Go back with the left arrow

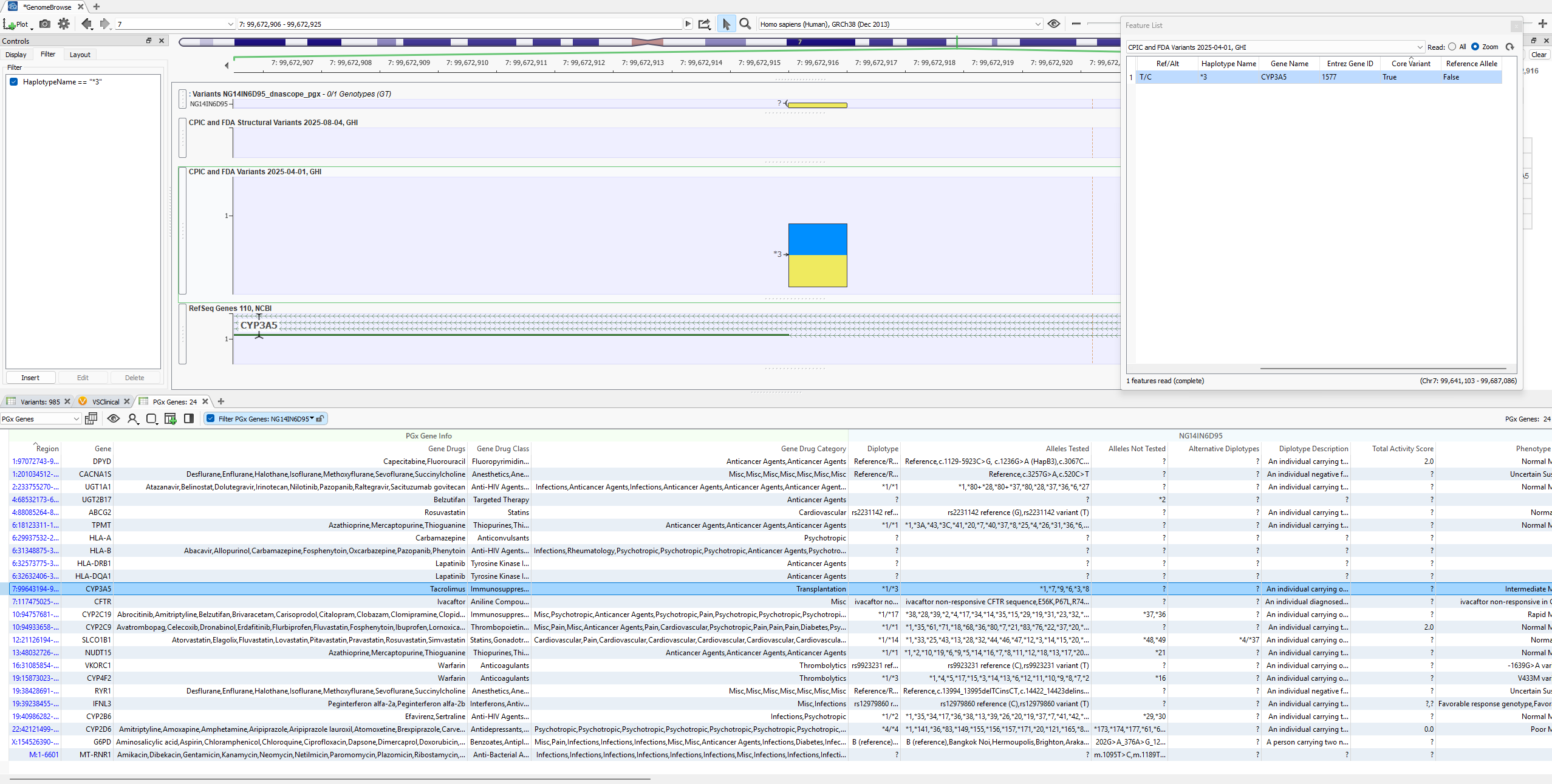(x=86, y=24)
